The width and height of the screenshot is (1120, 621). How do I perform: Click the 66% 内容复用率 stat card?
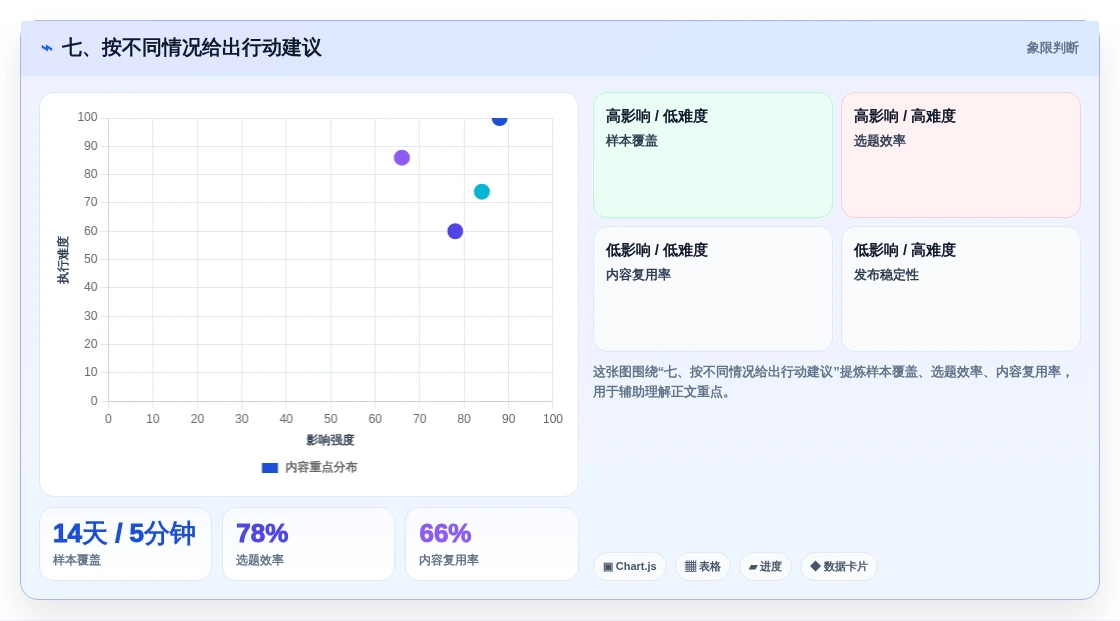pyautogui.click(x=491, y=544)
